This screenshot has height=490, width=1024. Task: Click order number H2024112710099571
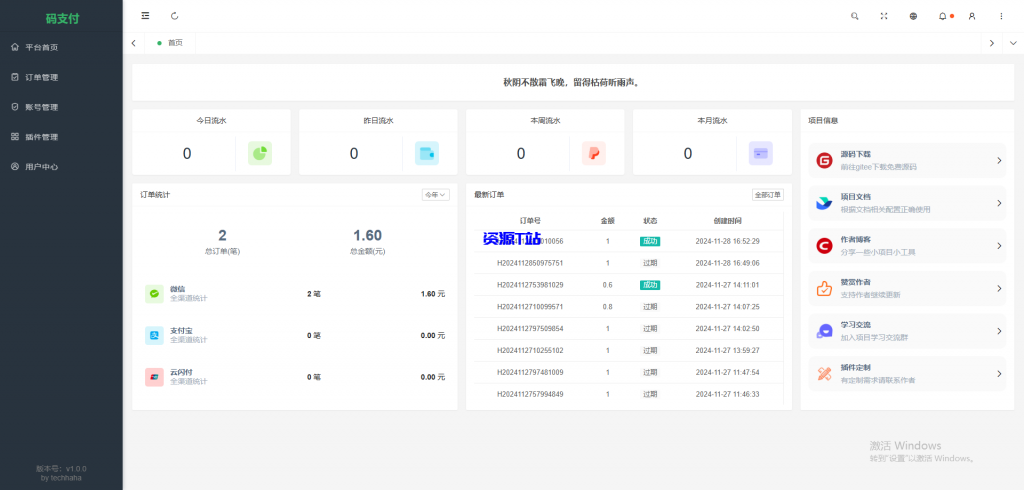(x=530, y=306)
